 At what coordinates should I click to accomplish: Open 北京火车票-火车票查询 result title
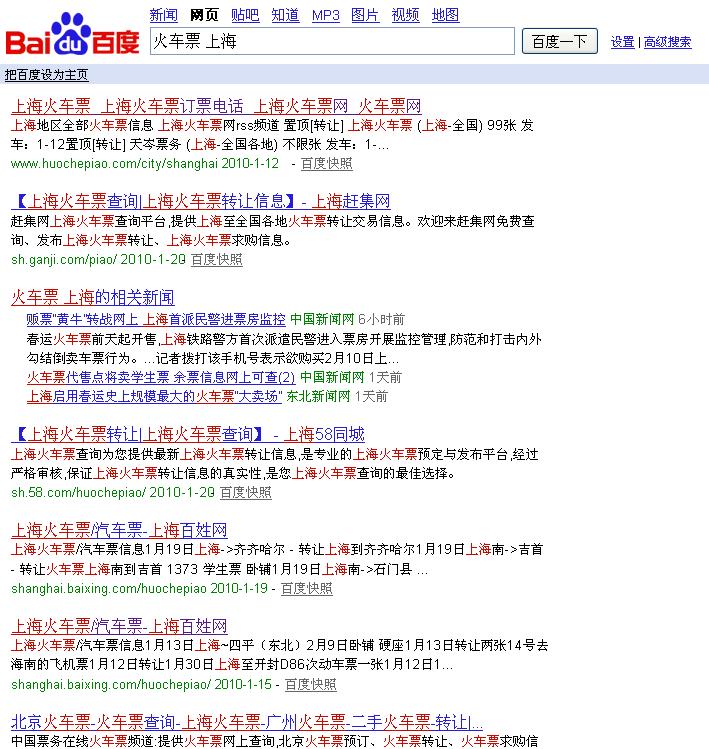[247, 722]
